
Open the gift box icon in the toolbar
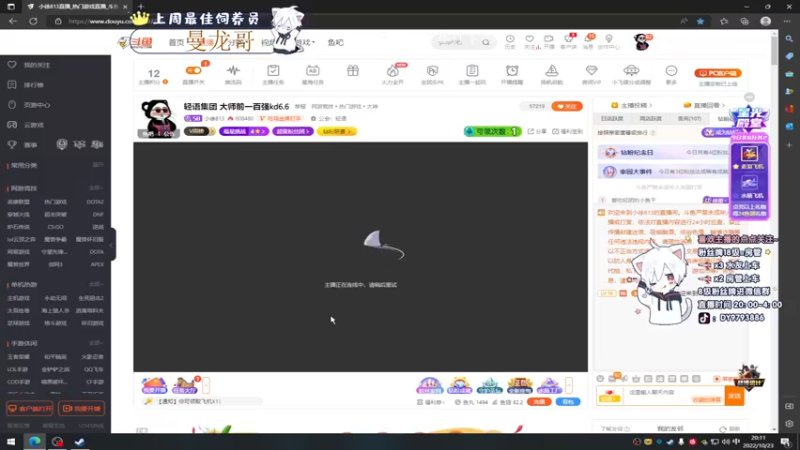tap(353, 70)
